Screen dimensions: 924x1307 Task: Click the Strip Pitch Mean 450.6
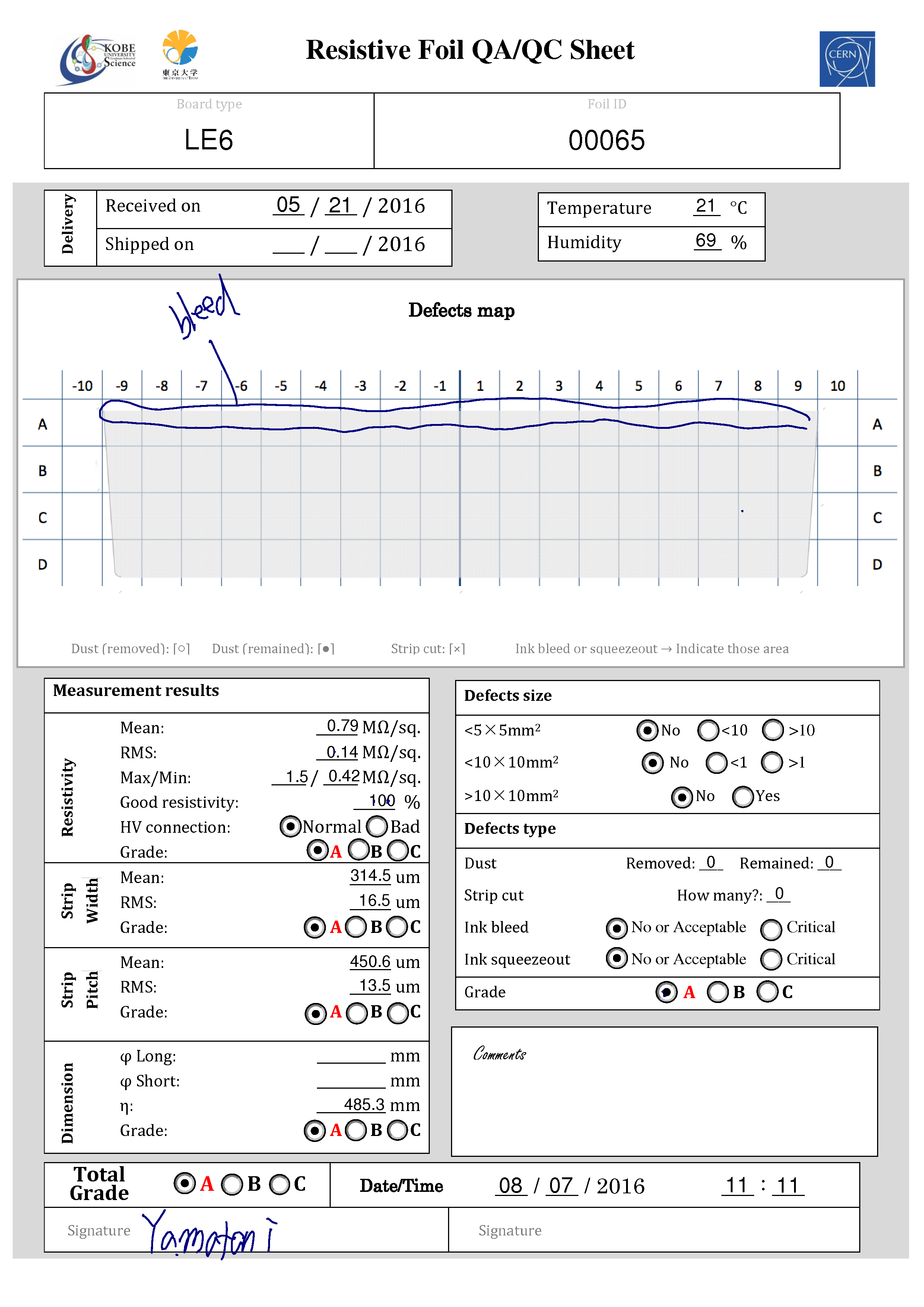371,962
